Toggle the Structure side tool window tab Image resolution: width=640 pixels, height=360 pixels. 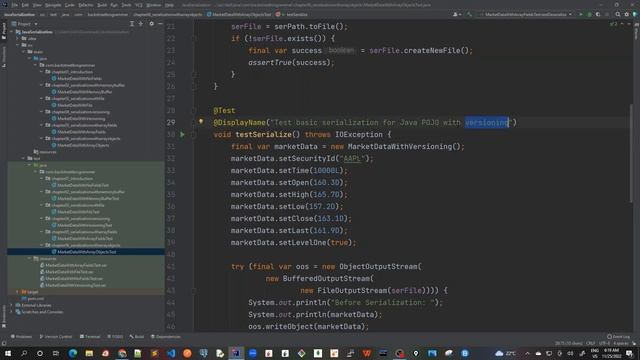pos(4,56)
